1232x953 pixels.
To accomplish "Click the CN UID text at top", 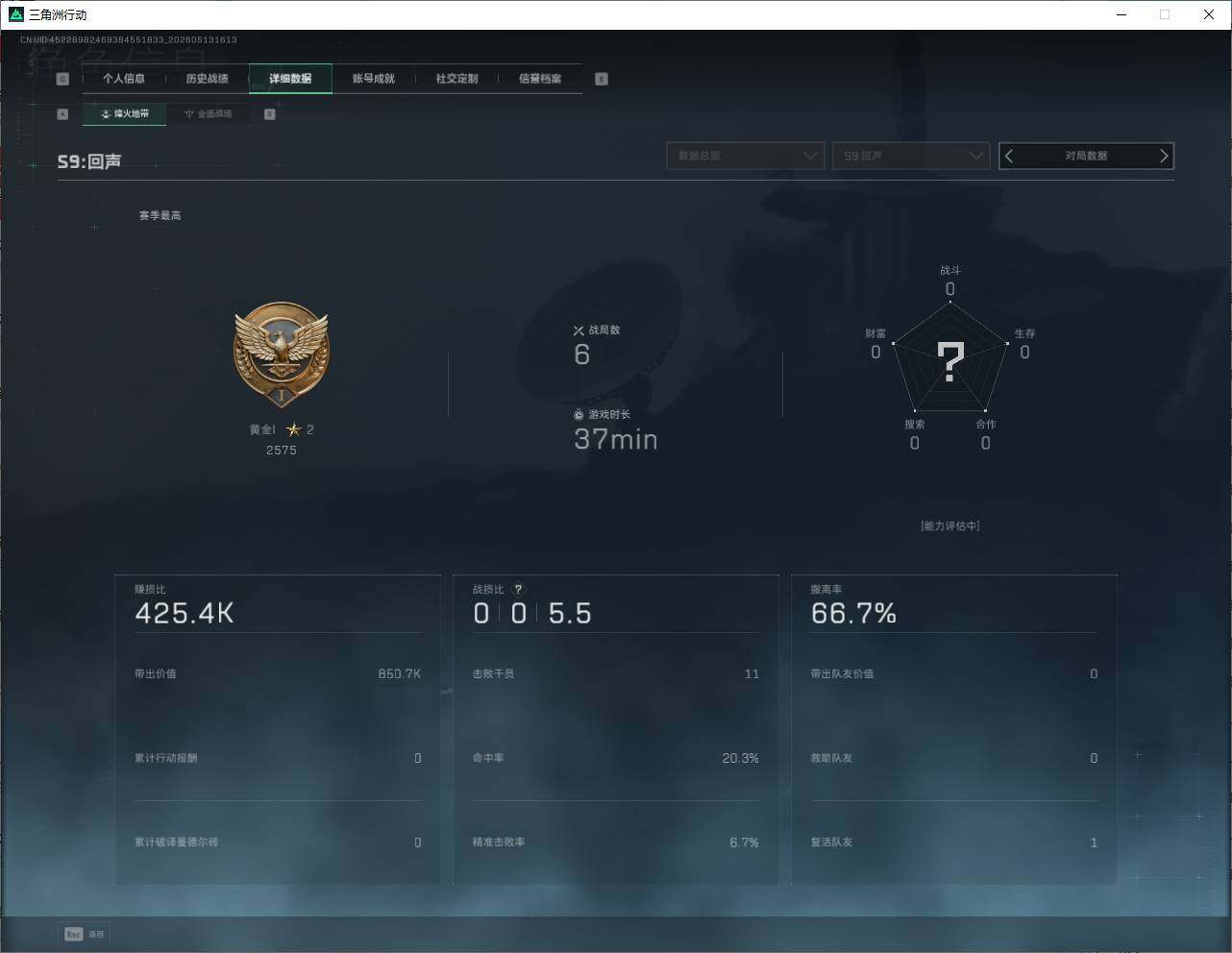I will click(x=129, y=40).
